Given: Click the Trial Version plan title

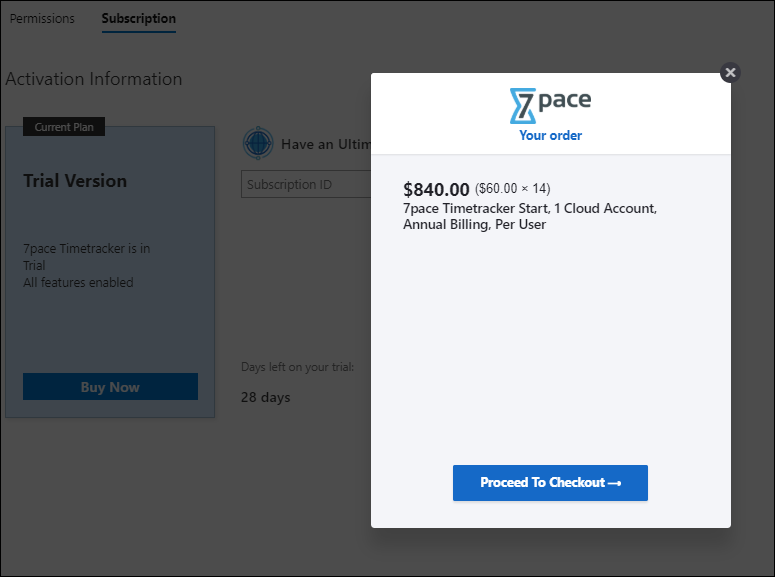Looking at the screenshot, I should [x=75, y=181].
